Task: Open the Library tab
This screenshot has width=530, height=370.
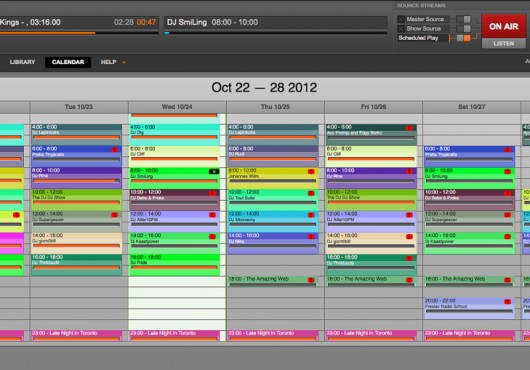Action: [x=22, y=62]
